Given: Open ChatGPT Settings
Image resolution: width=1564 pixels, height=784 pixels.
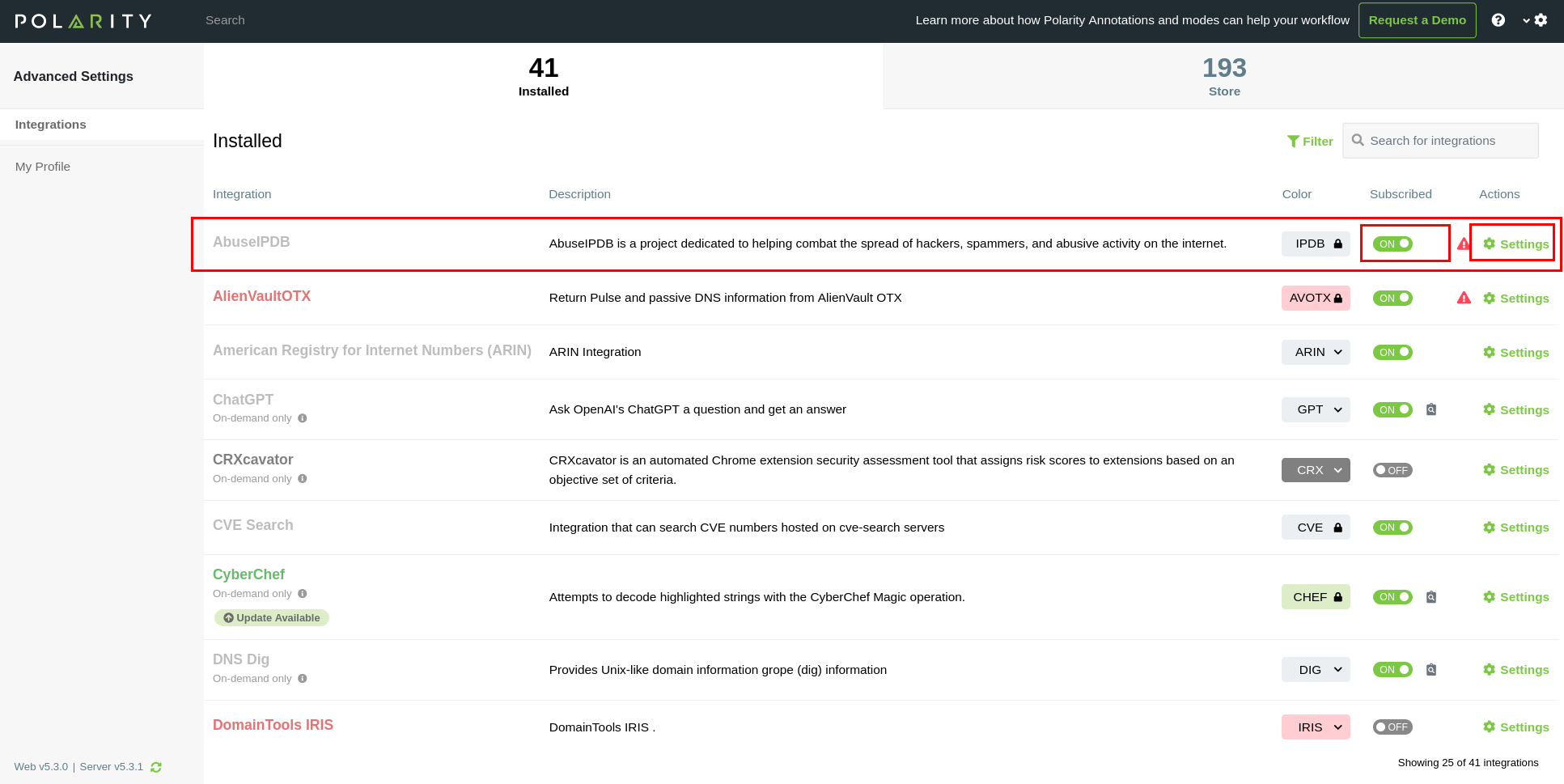Looking at the screenshot, I should click(x=1515, y=410).
